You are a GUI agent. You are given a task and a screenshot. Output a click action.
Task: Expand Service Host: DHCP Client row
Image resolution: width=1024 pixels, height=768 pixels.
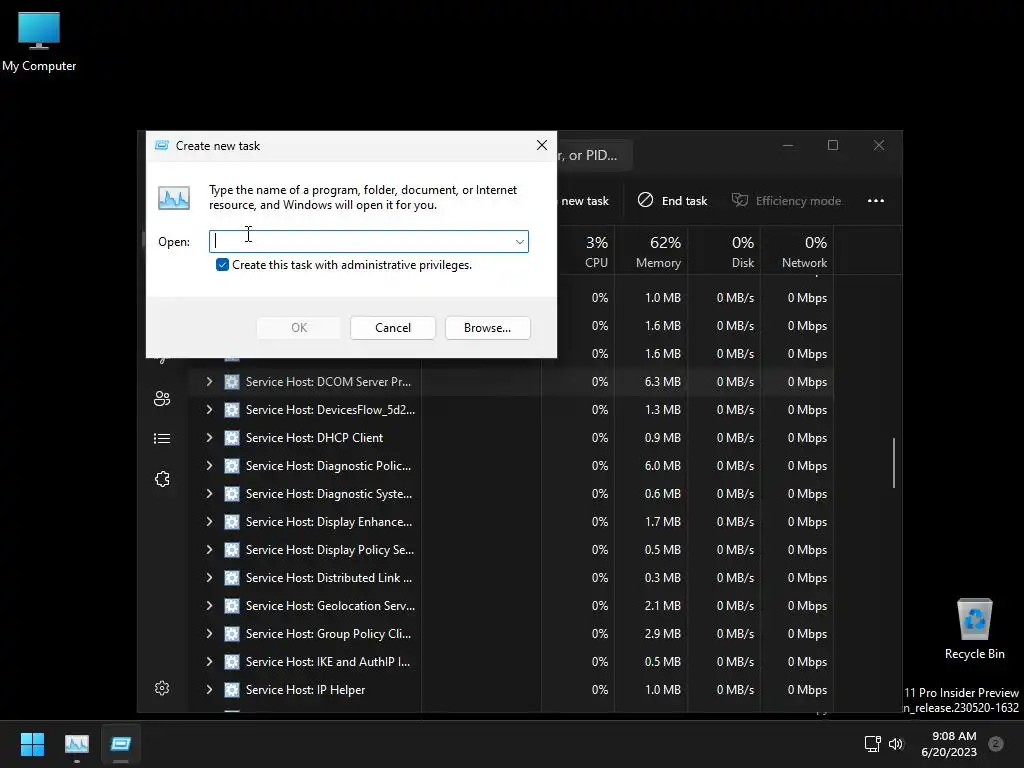tap(209, 438)
